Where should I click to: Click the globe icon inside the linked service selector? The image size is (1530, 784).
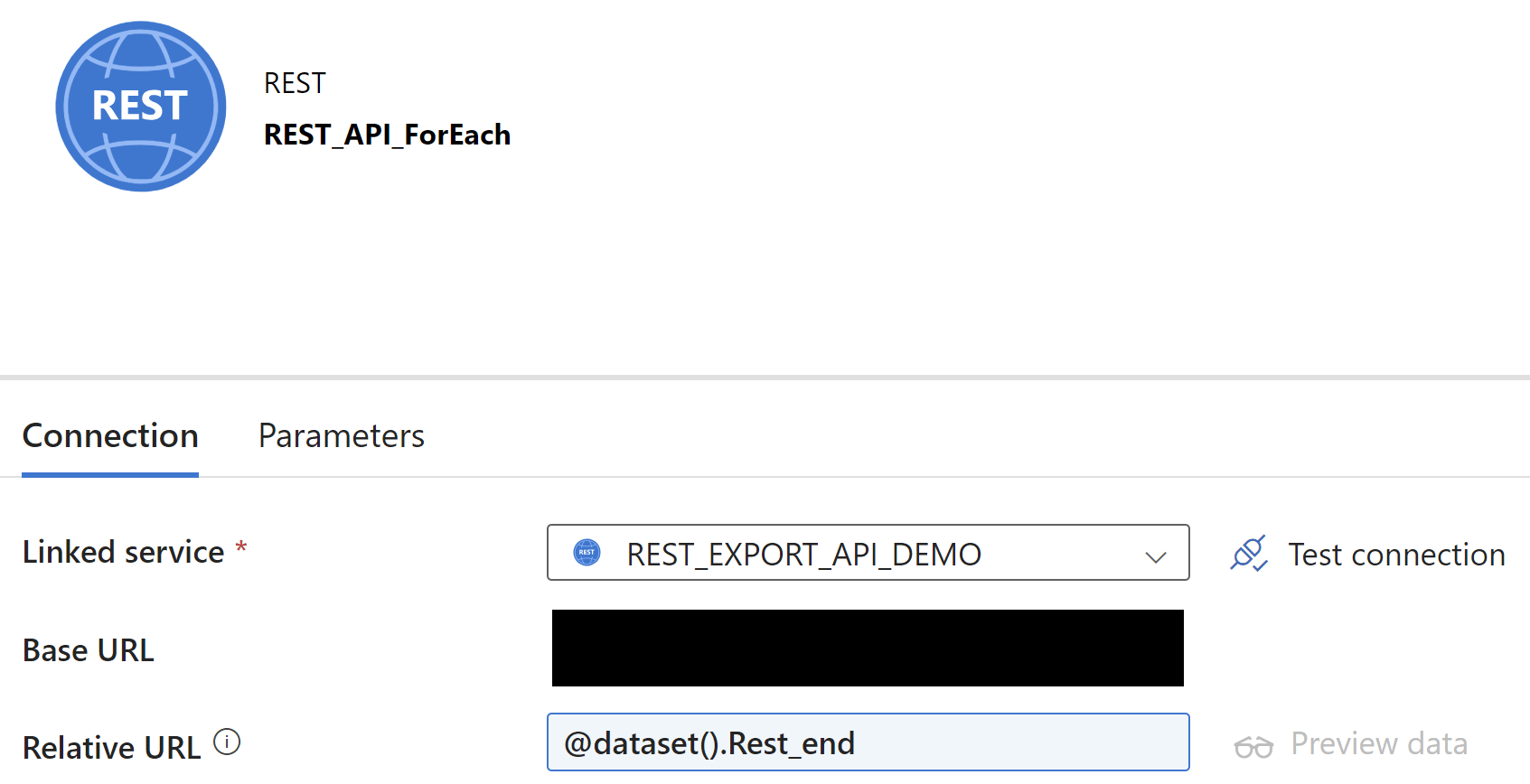click(x=588, y=554)
